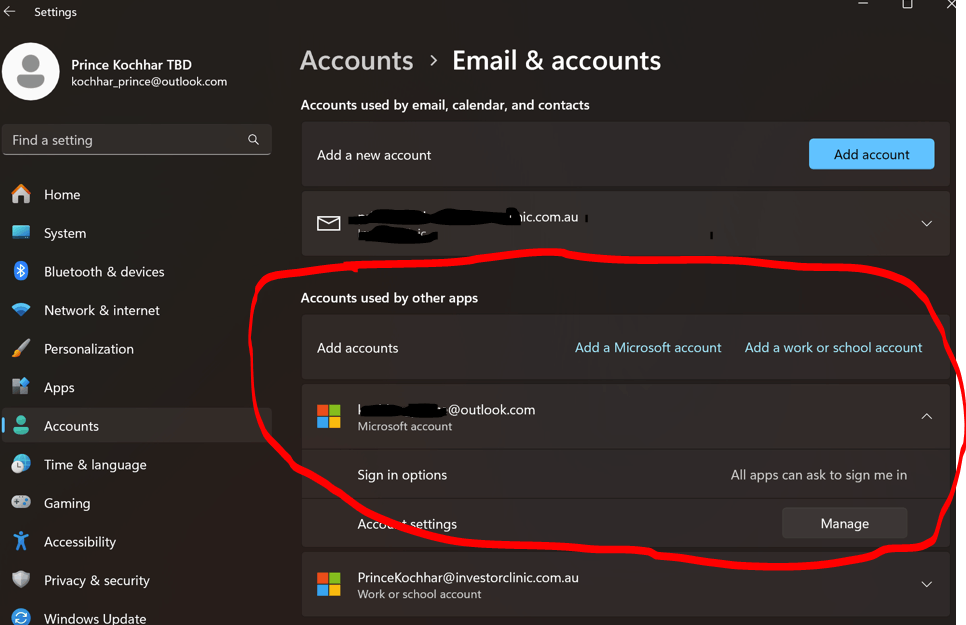The width and height of the screenshot is (966, 625).
Task: Open Time & language settings
Action: (x=137, y=465)
